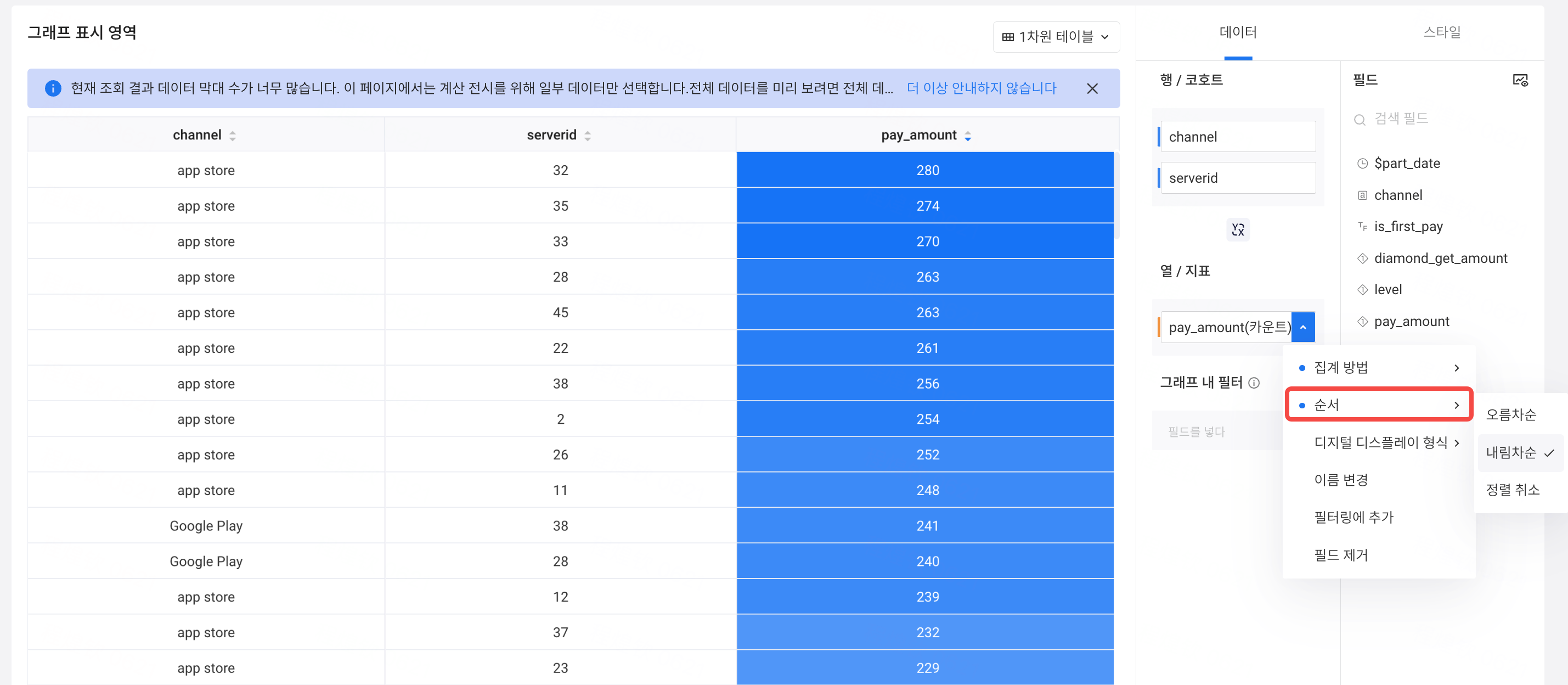Click the app store cell in serverid 32 row
The height and width of the screenshot is (685, 1568).
click(206, 171)
